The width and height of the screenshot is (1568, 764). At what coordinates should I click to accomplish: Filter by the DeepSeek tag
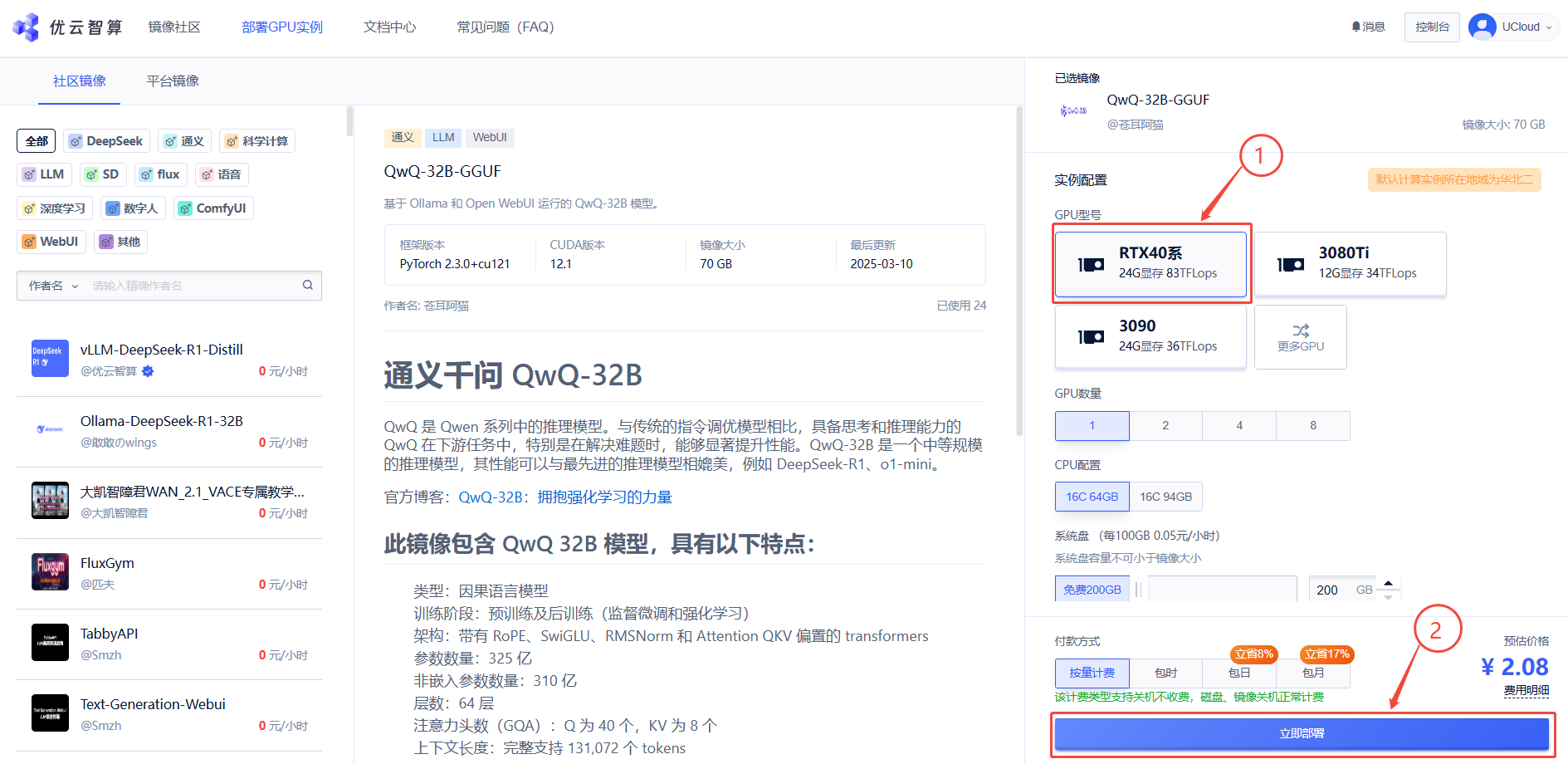click(x=107, y=141)
